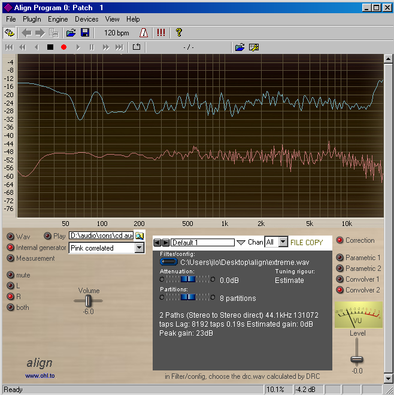The image size is (394, 395).
Task: Select the R channel radio button
Action: click(x=11, y=296)
